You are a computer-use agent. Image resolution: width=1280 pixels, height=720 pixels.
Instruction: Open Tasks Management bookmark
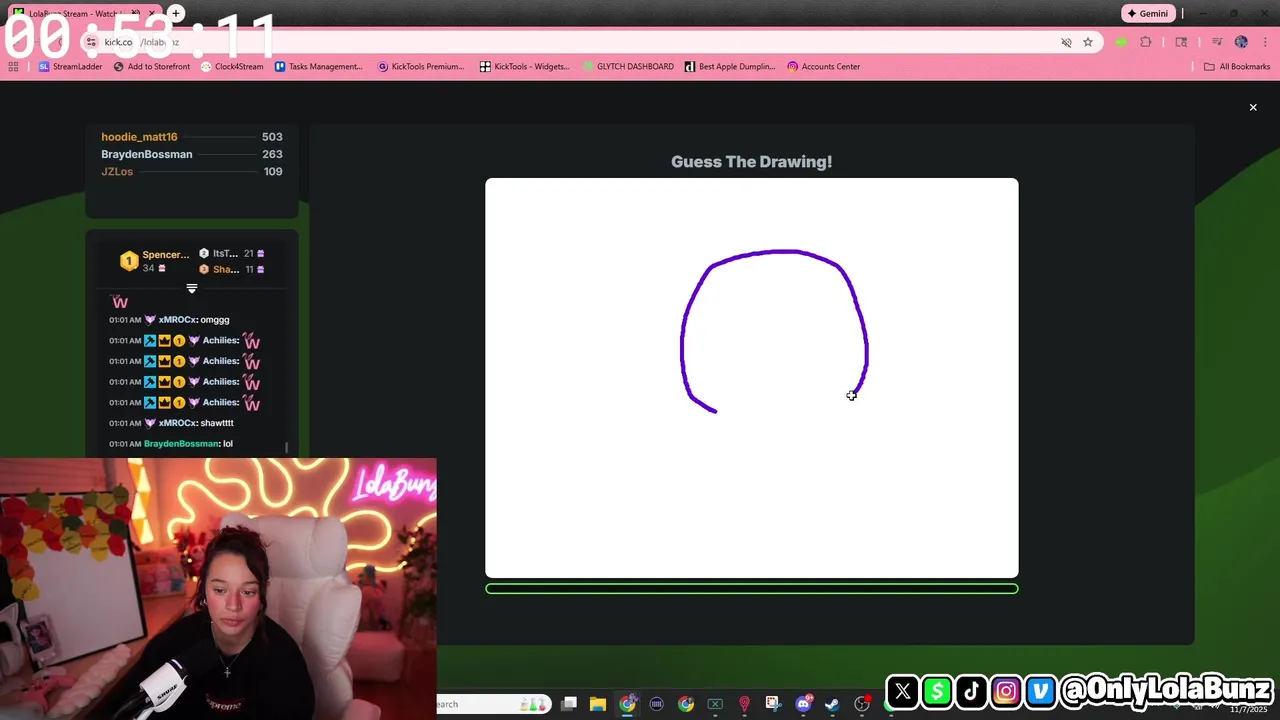[x=319, y=67]
